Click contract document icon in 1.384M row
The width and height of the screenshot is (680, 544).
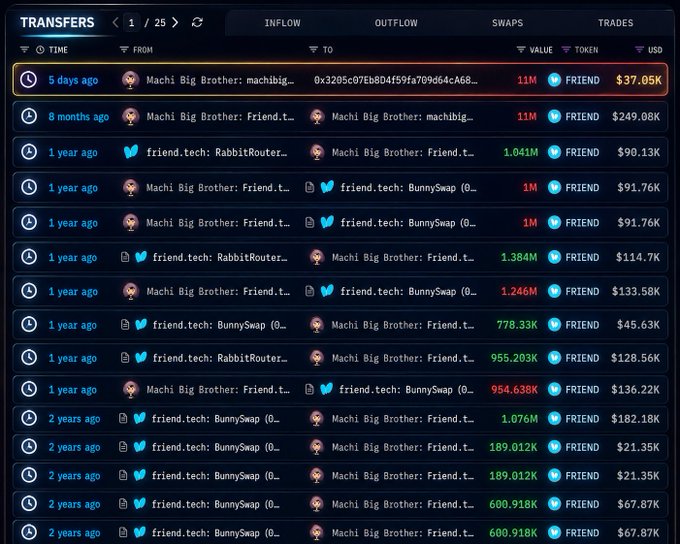click(x=125, y=257)
